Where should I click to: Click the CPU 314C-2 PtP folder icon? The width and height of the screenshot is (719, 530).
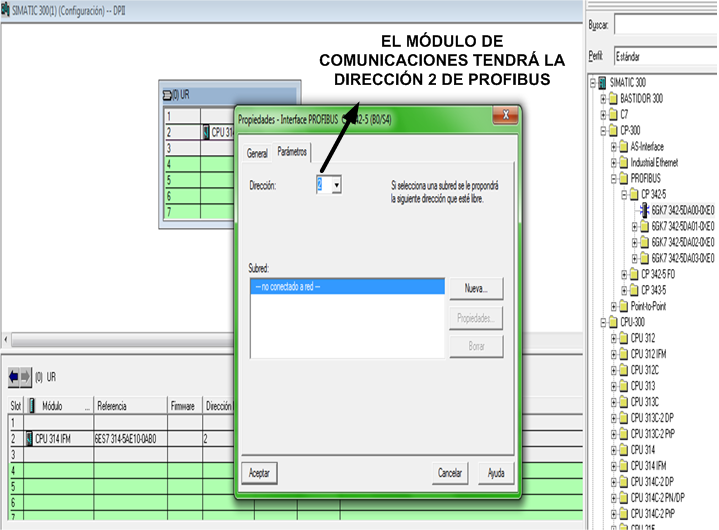(624, 513)
